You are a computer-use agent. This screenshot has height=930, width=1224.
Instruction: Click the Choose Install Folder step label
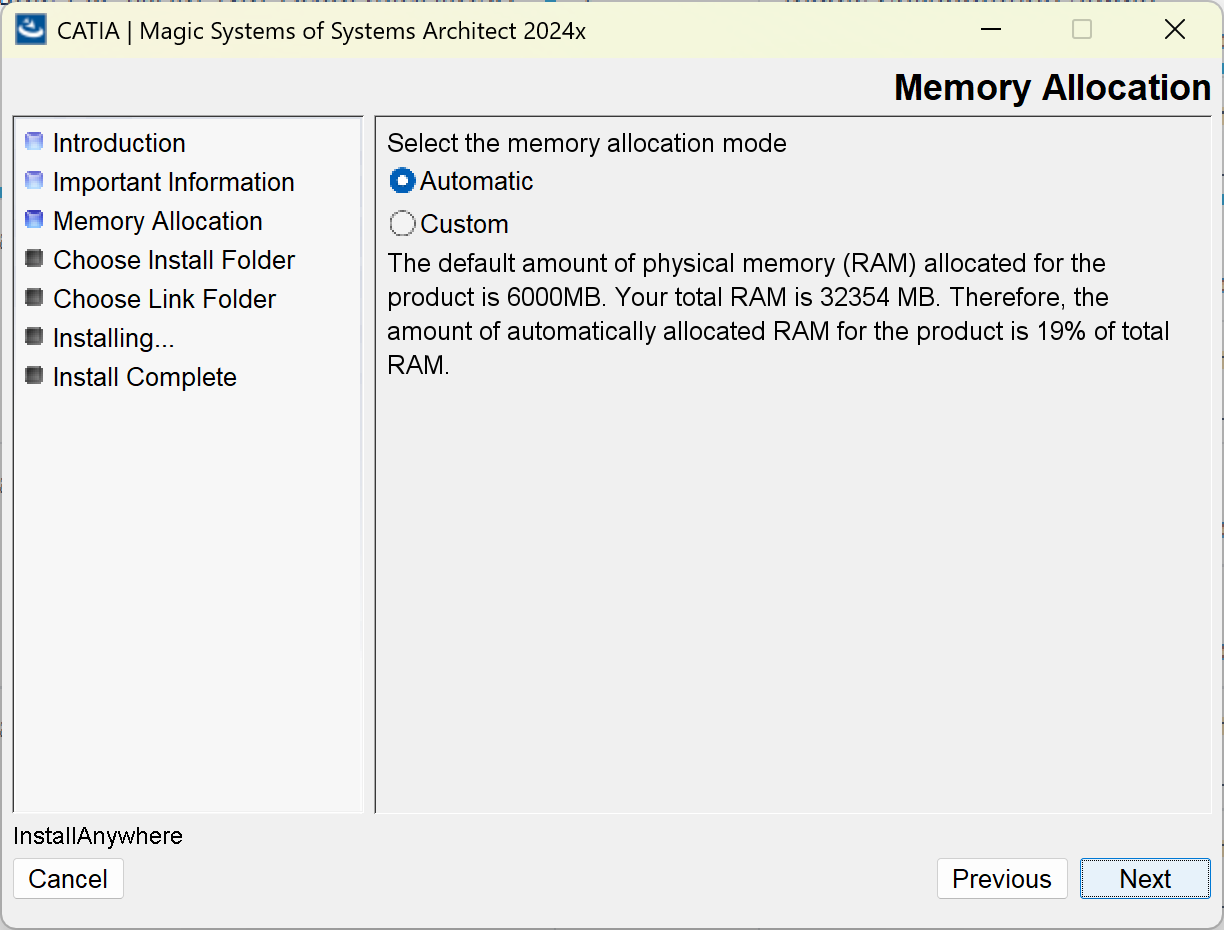coord(174,260)
